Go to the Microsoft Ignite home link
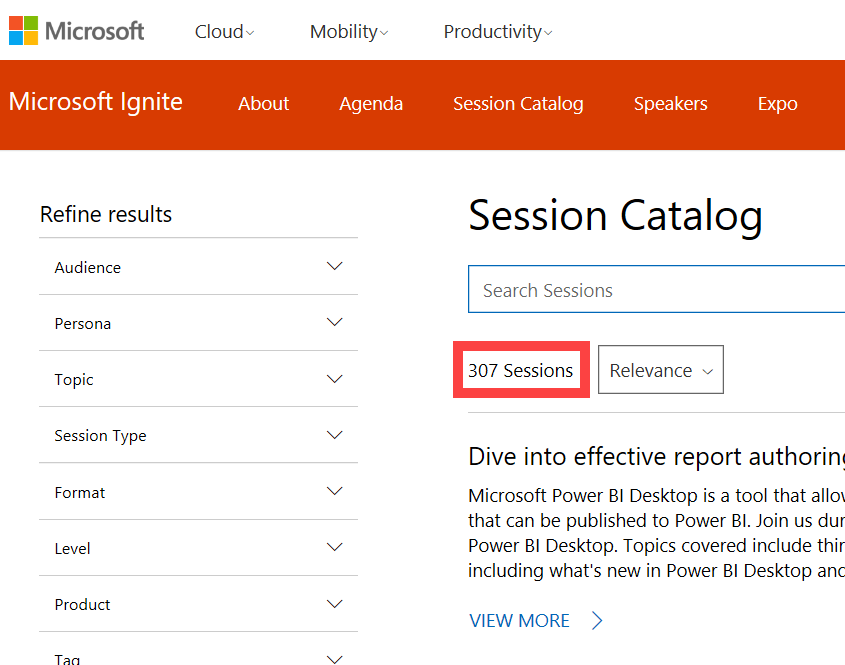Viewport: 845px width, 665px height. click(96, 102)
